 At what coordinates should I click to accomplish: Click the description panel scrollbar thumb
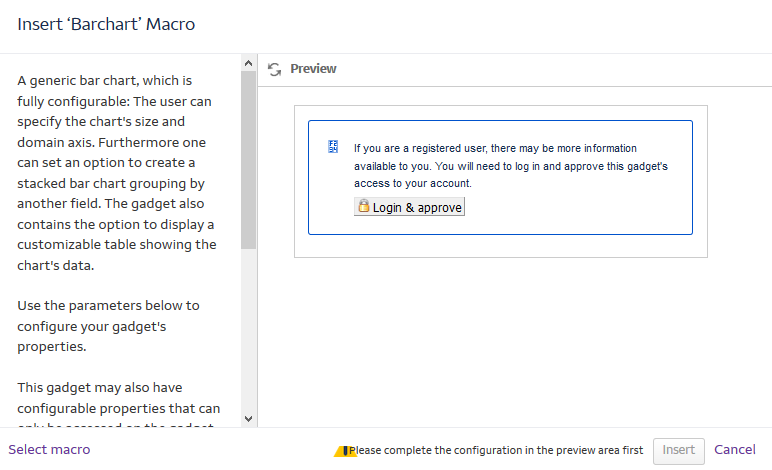pos(249,160)
